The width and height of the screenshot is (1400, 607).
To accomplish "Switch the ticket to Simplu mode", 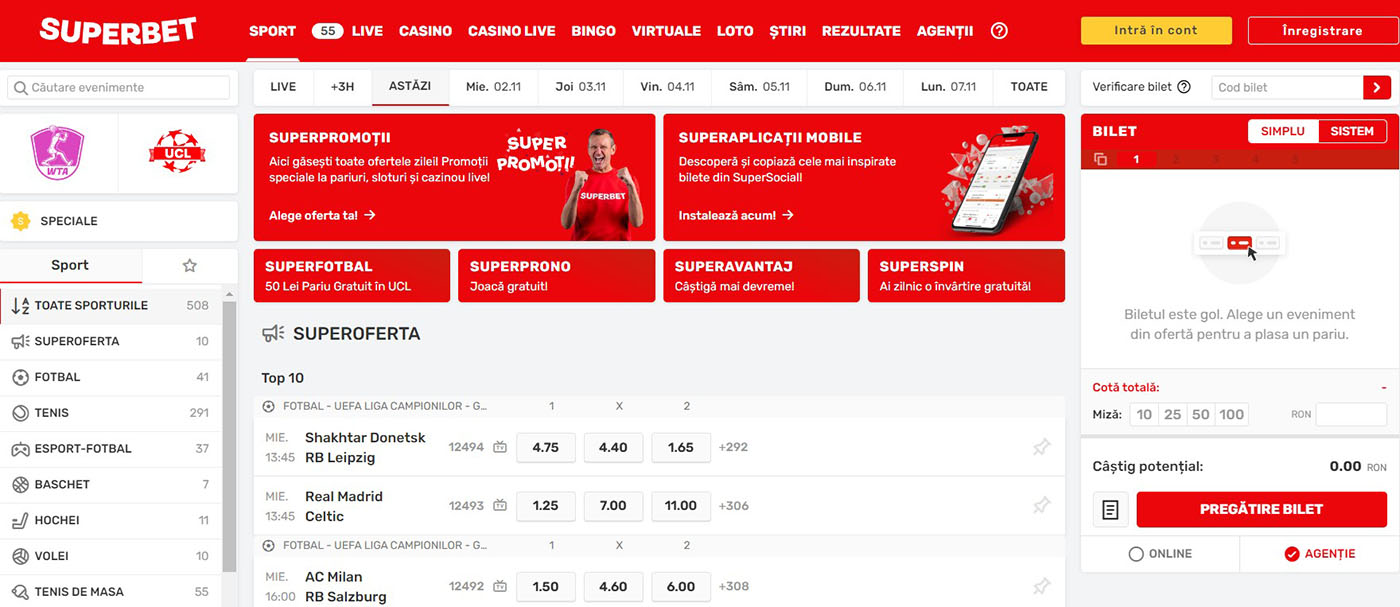I will 1283,131.
